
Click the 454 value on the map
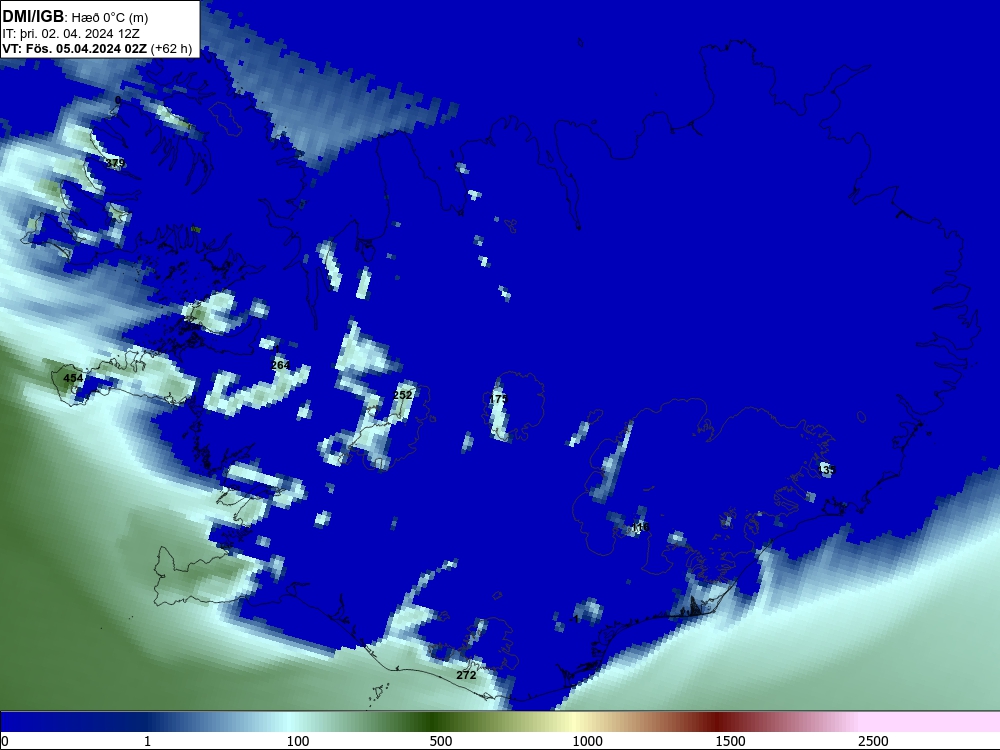[73, 378]
